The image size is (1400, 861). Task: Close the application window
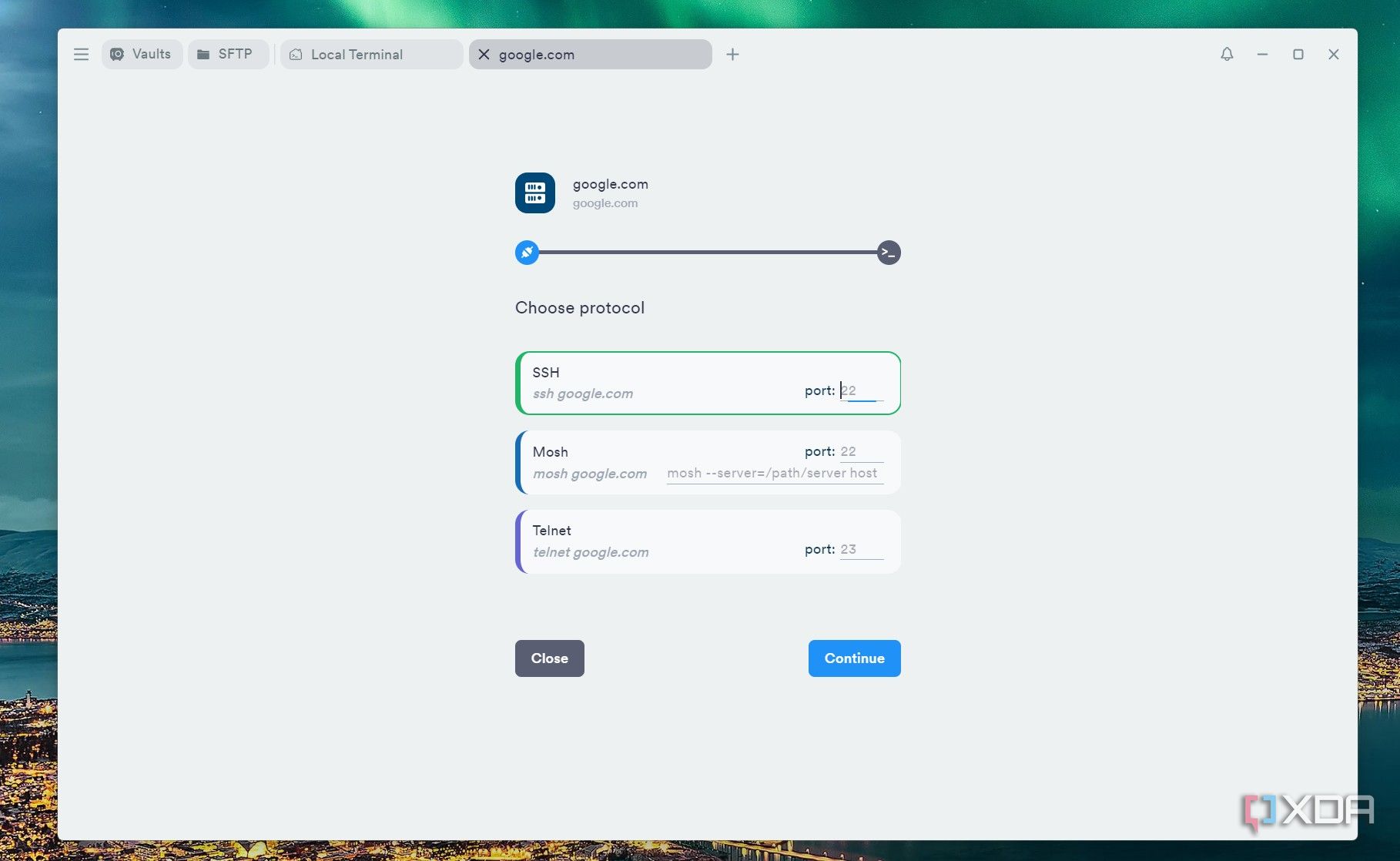point(1334,55)
